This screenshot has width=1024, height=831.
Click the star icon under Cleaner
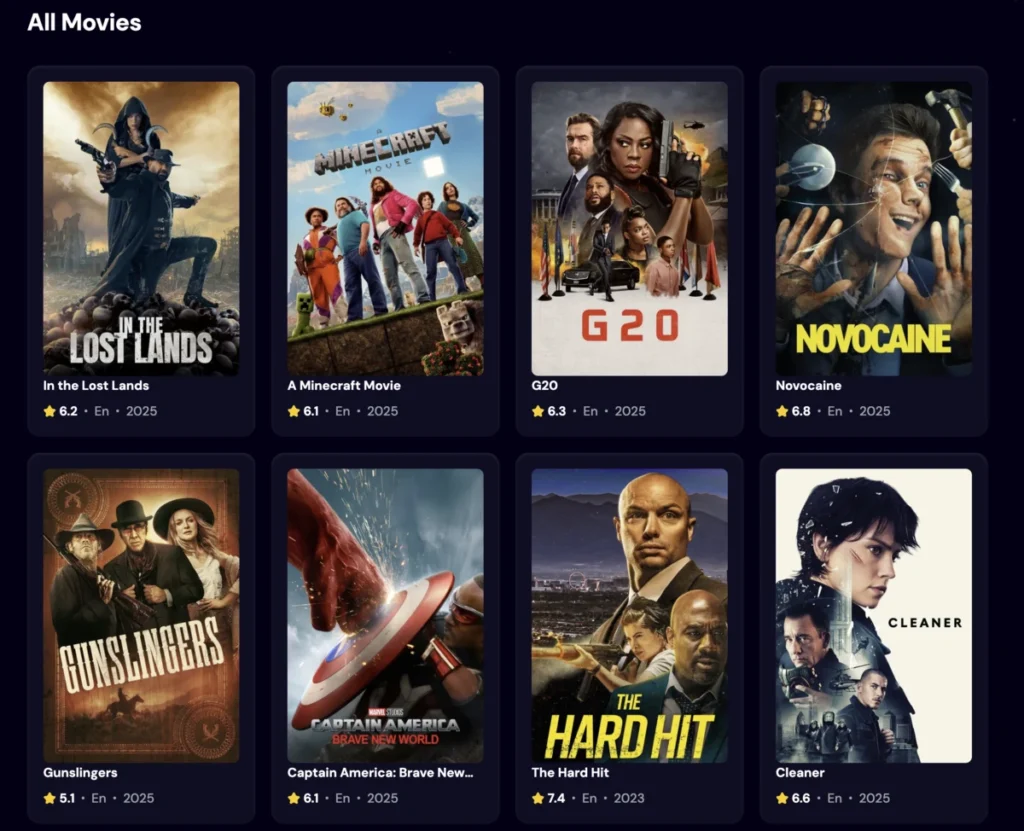pyautogui.click(x=782, y=798)
